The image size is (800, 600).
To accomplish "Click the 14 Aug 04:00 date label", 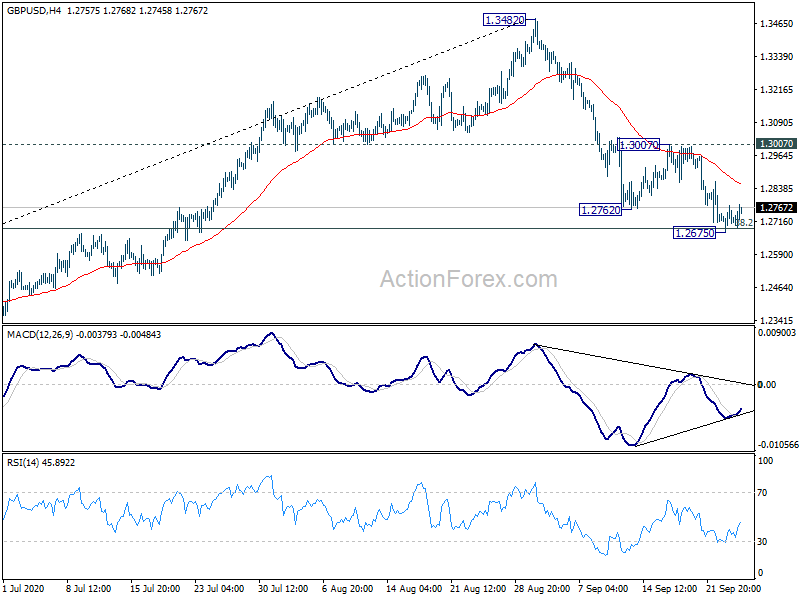I will tap(414, 589).
